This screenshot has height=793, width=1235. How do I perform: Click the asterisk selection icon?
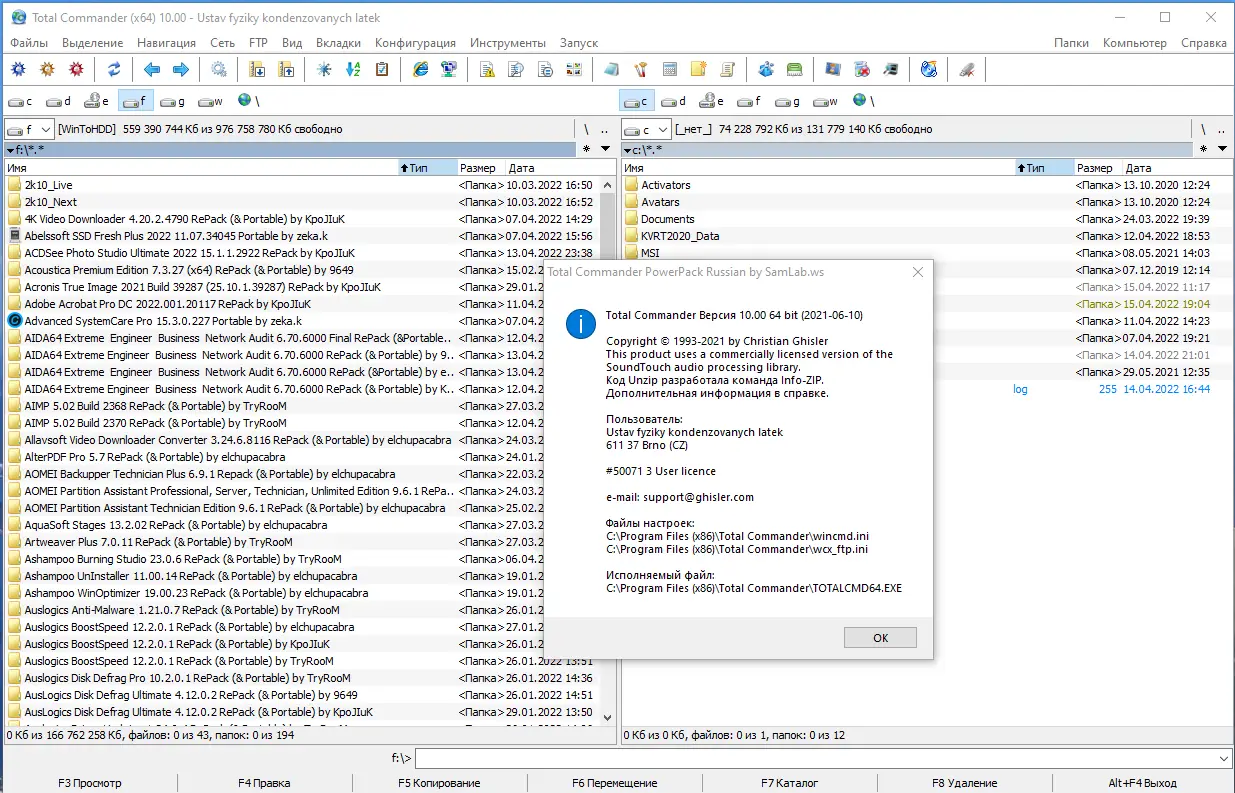coord(324,69)
